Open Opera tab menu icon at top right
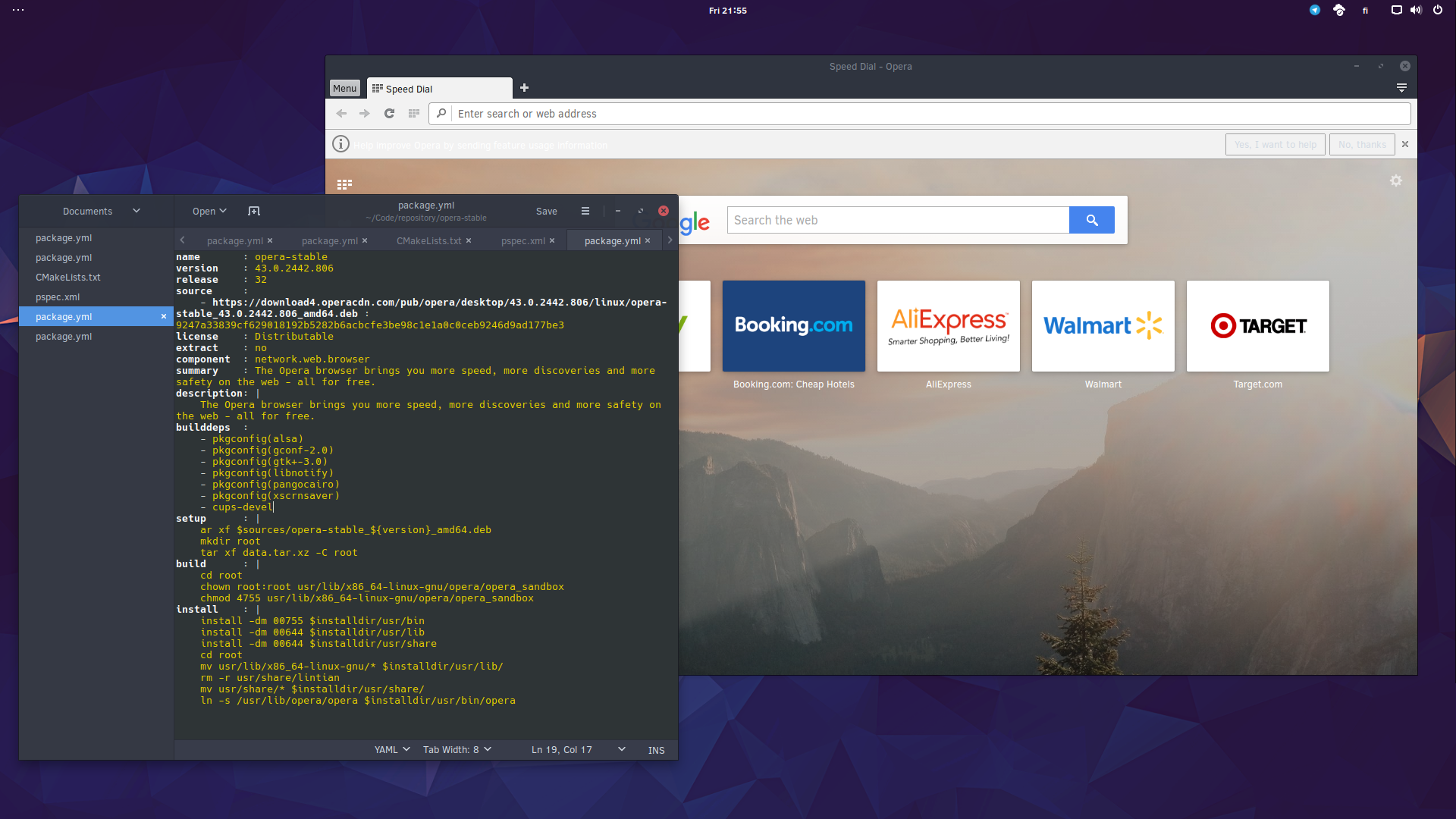Screen dimensions: 1456x819 pyautogui.click(x=1401, y=88)
